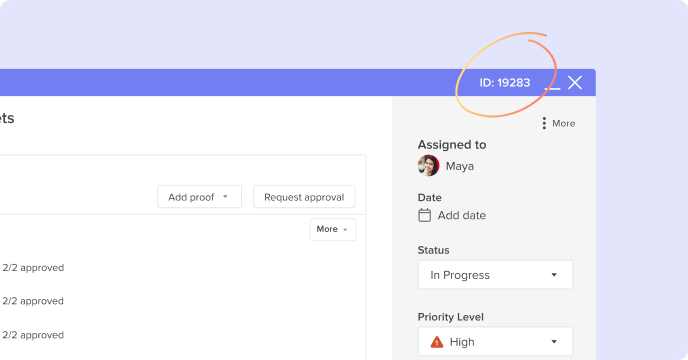Open the Add proof dropdown

click(x=199, y=197)
